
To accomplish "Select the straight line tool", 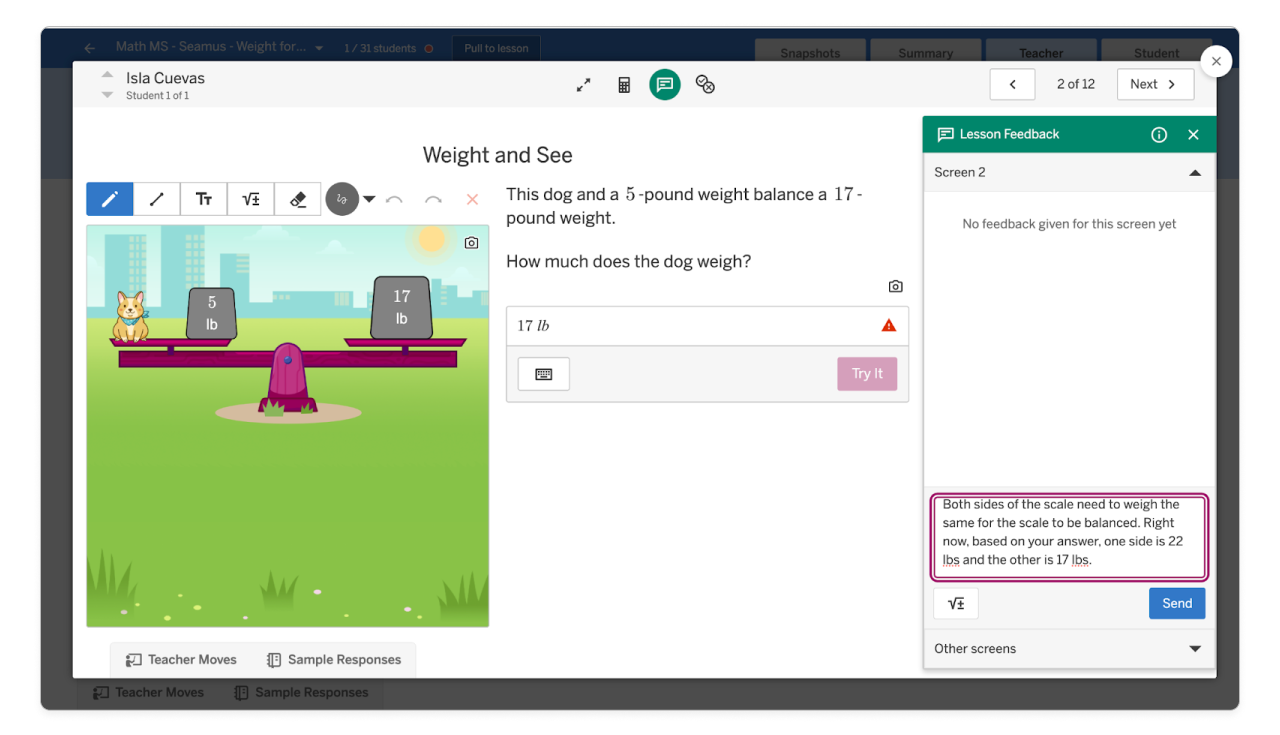I will coord(156,198).
